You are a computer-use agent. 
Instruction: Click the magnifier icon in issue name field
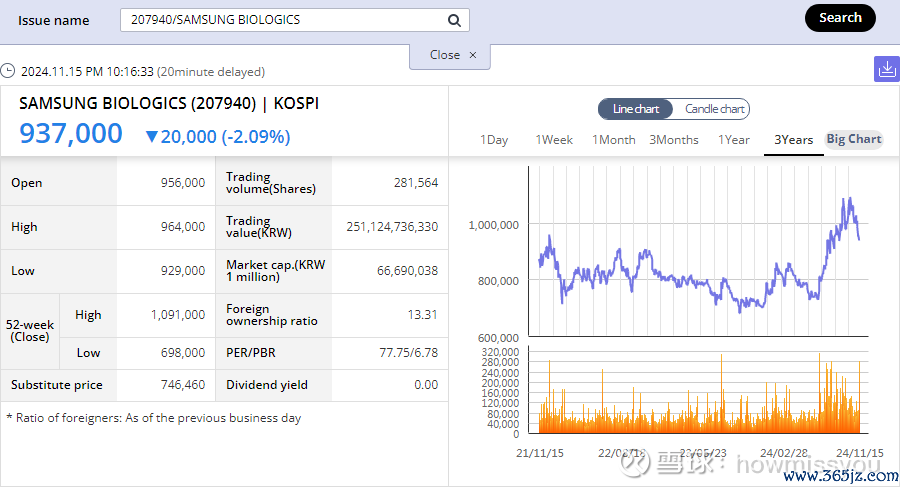click(x=455, y=21)
